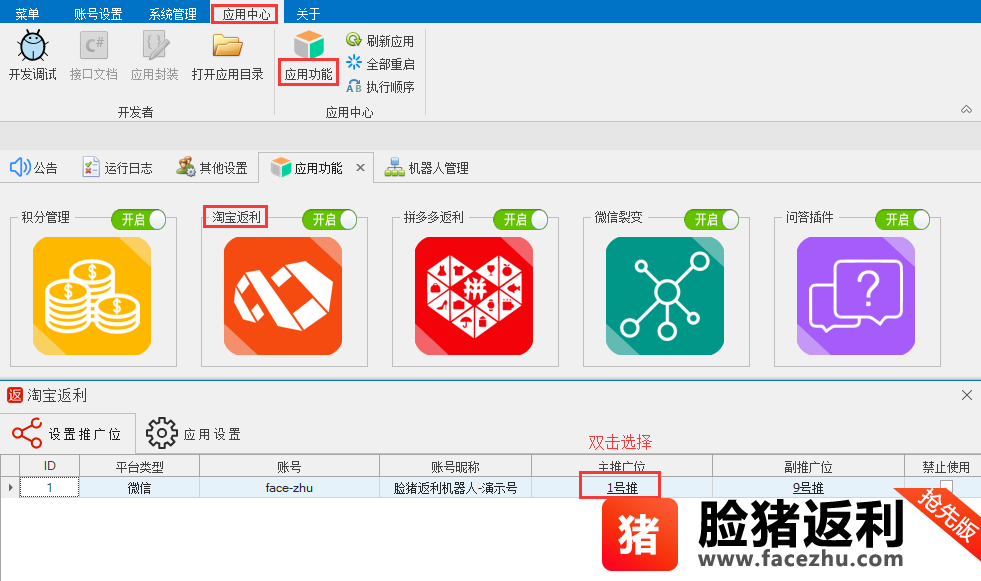Select the 脸猪返利机器人-演示号 nickname cell

(455, 488)
